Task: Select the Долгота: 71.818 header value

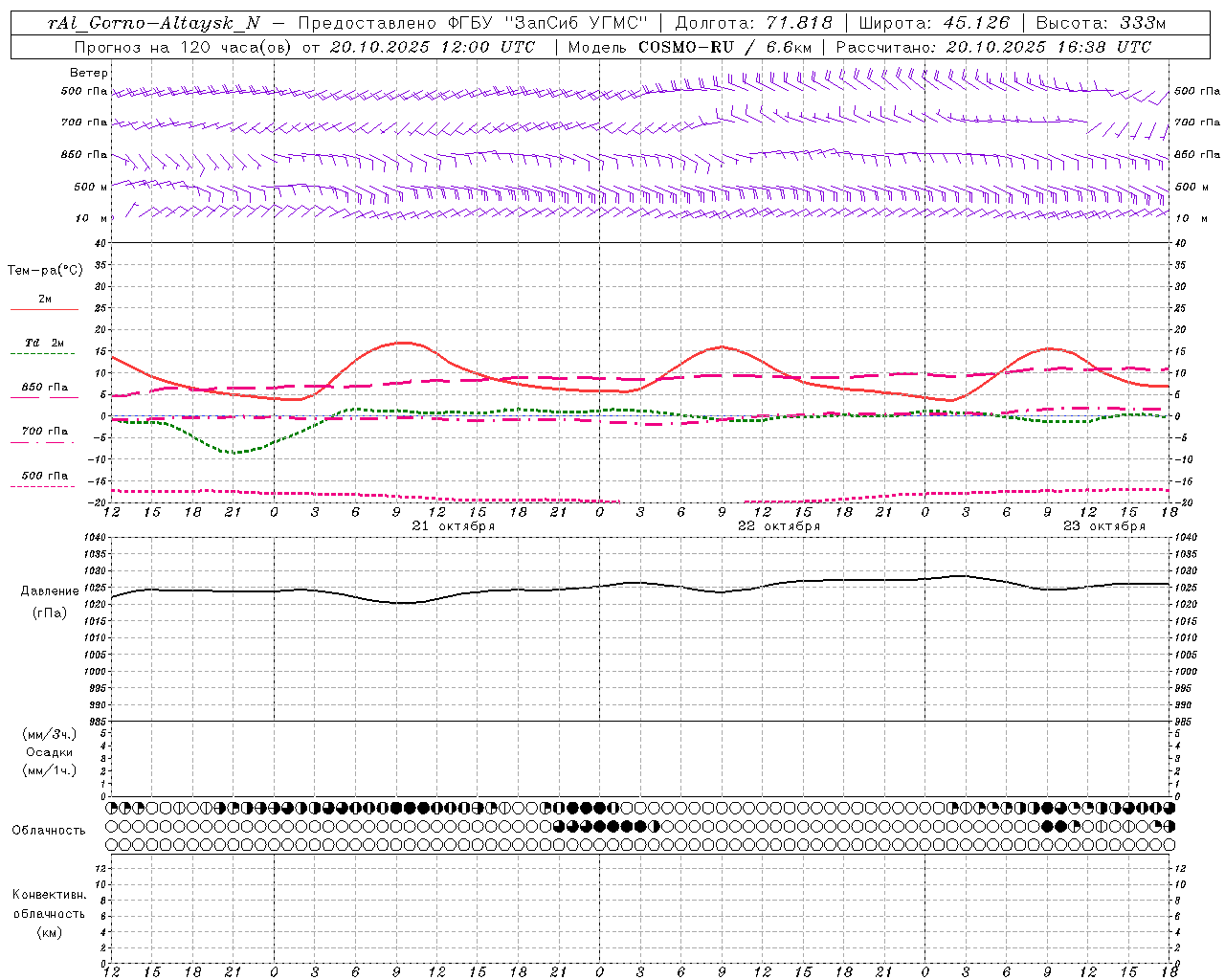Action: coord(754,24)
